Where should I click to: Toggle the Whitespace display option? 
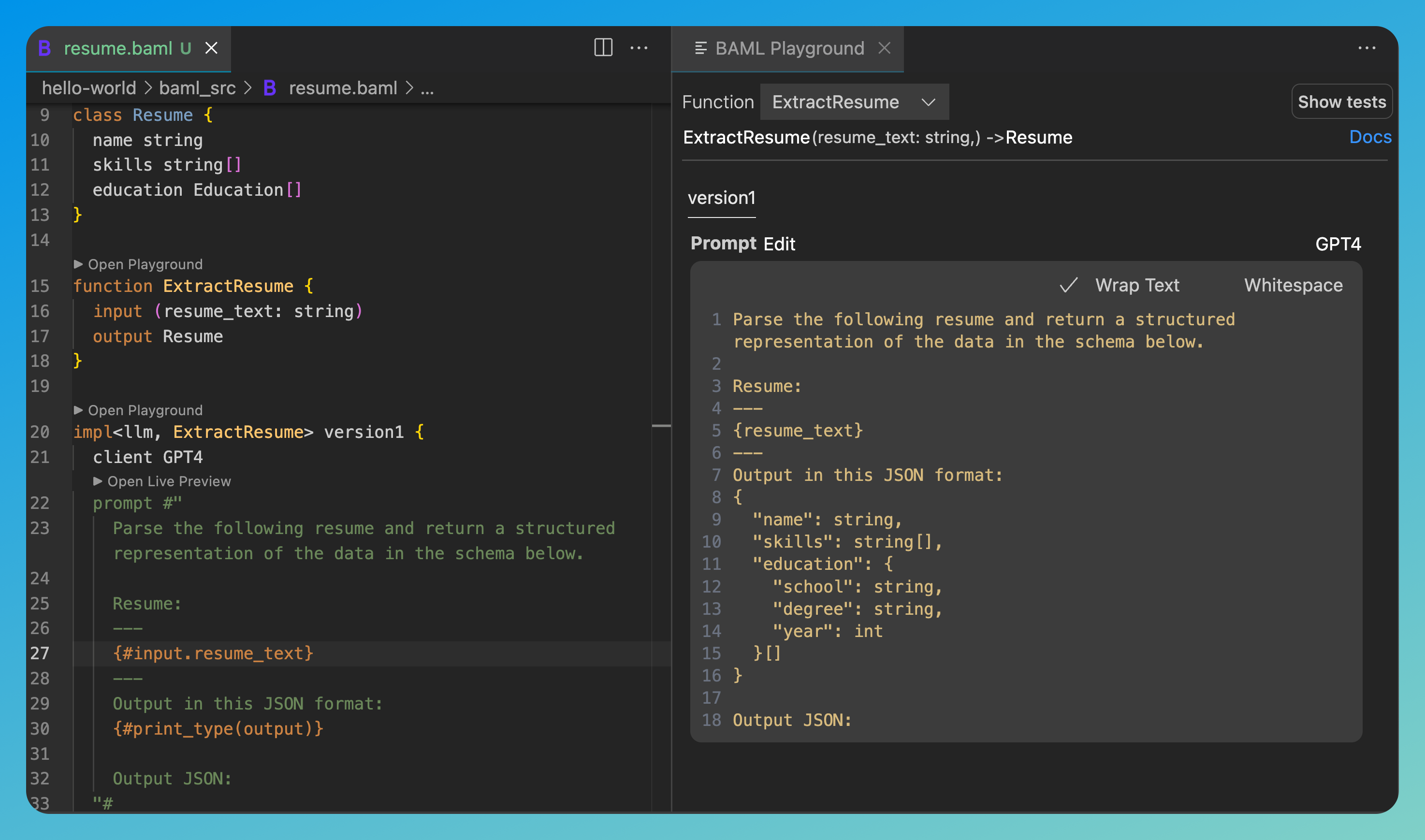point(1293,285)
